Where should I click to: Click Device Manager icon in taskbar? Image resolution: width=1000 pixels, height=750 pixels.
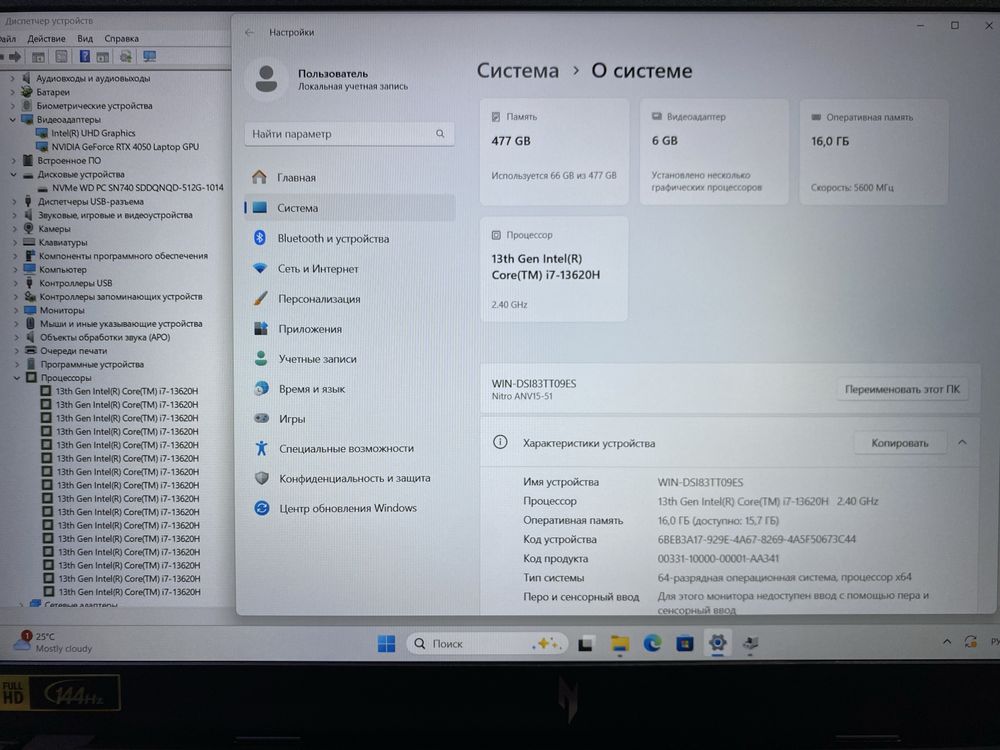click(x=751, y=643)
